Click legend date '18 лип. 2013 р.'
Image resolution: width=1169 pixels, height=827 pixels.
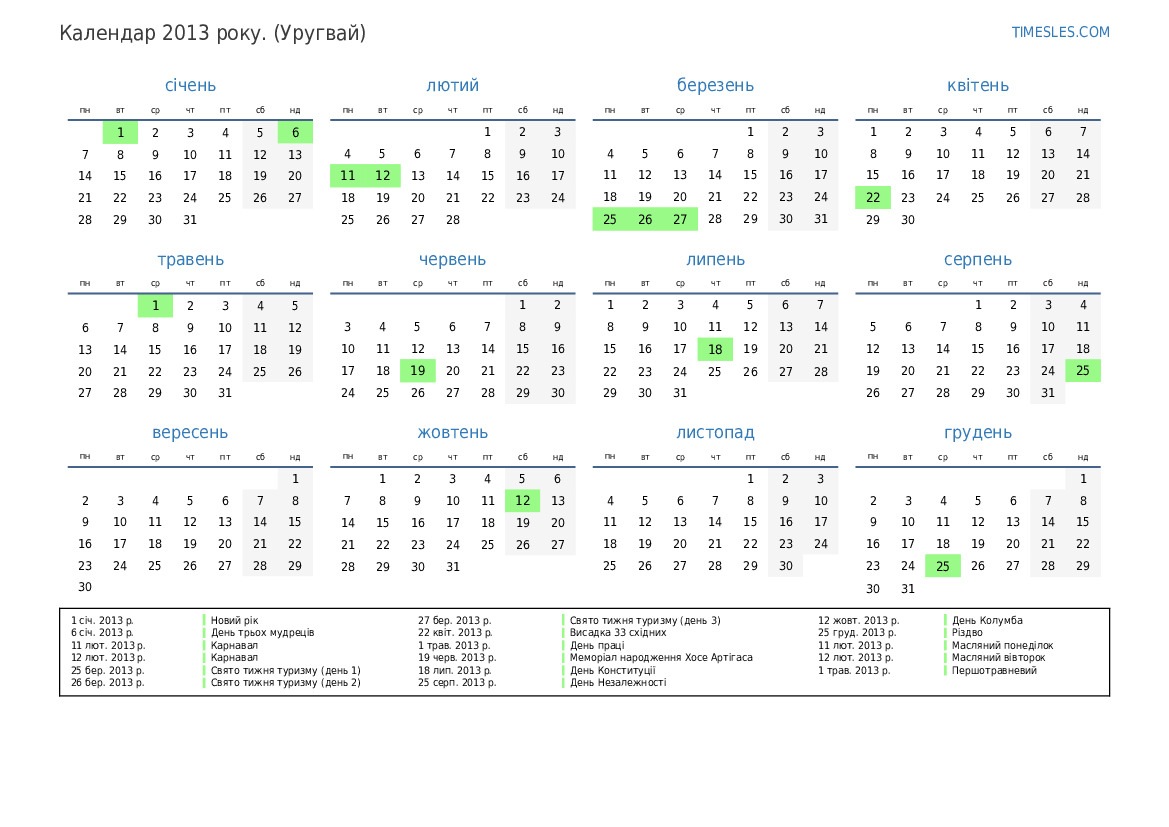[454, 670]
